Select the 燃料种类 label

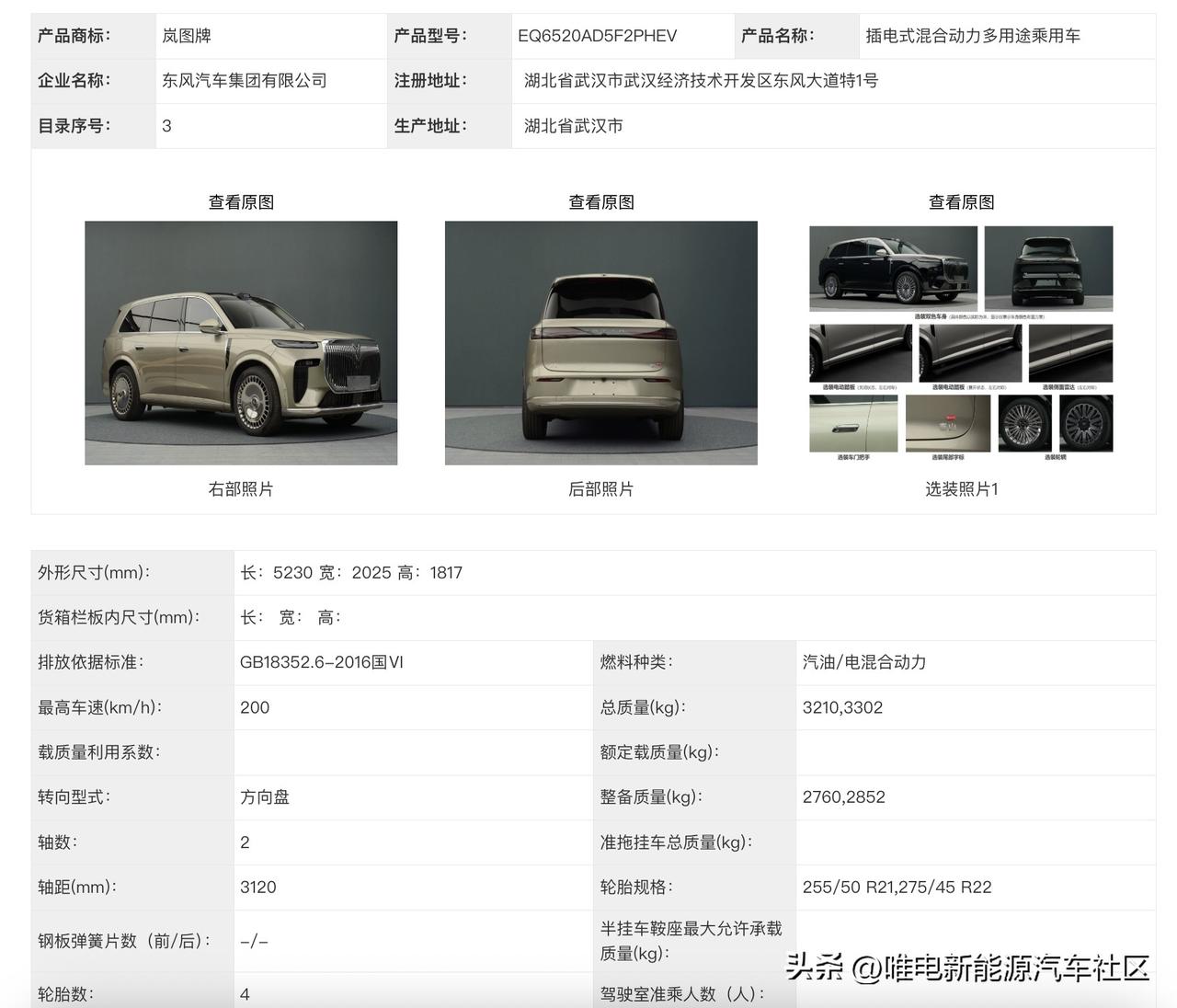pyautogui.click(x=636, y=662)
